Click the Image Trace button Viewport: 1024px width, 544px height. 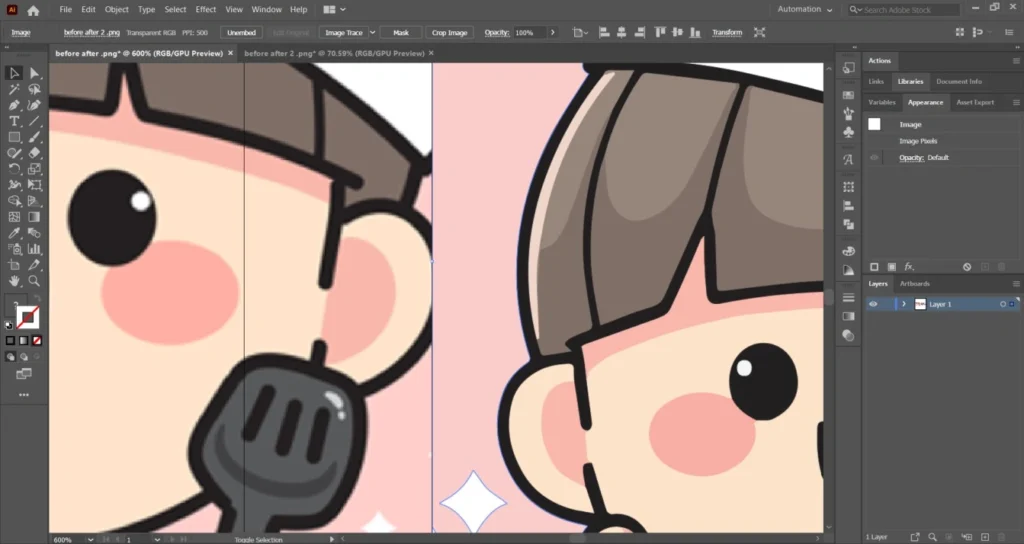click(x=344, y=32)
